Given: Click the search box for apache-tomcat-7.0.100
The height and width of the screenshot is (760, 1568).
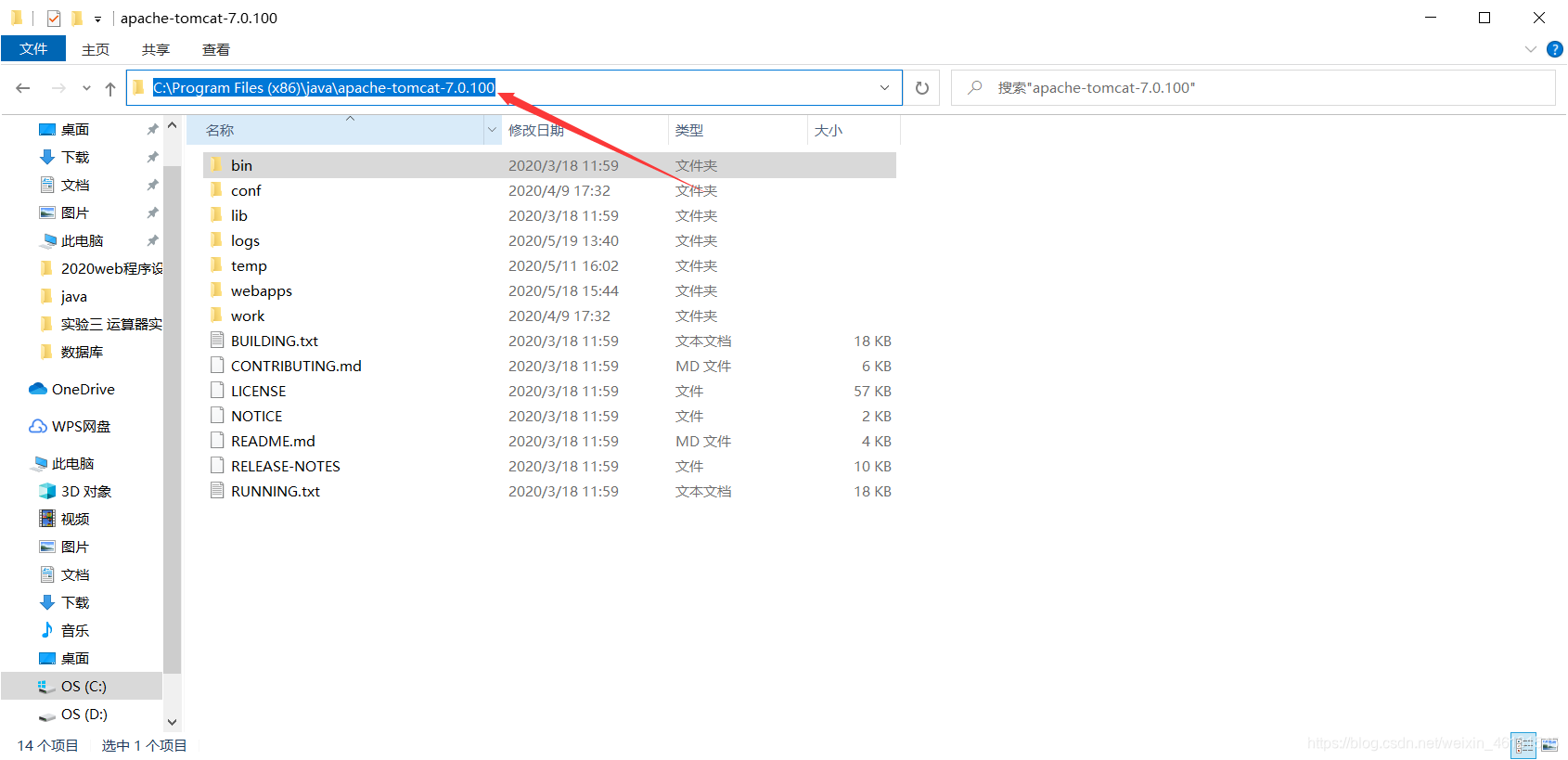Looking at the screenshot, I should click(x=1253, y=88).
